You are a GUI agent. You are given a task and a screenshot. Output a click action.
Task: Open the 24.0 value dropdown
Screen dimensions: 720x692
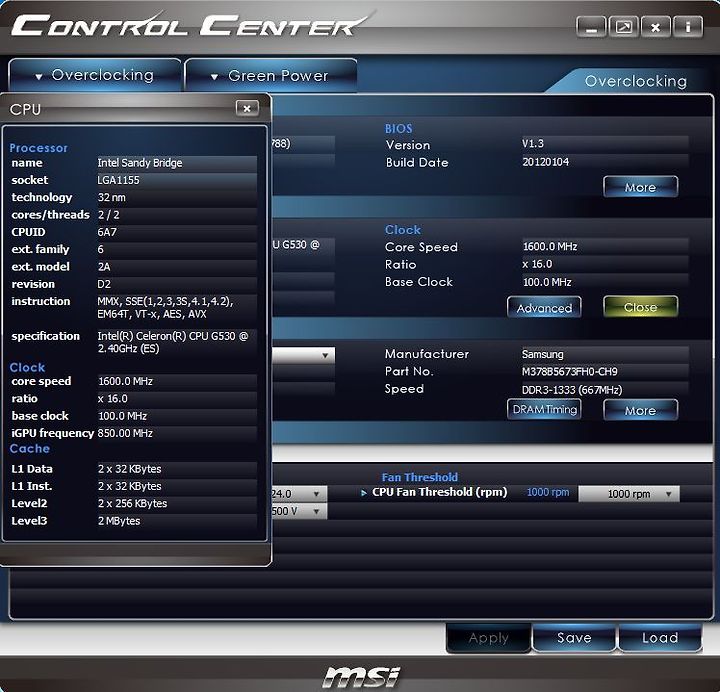[299, 494]
